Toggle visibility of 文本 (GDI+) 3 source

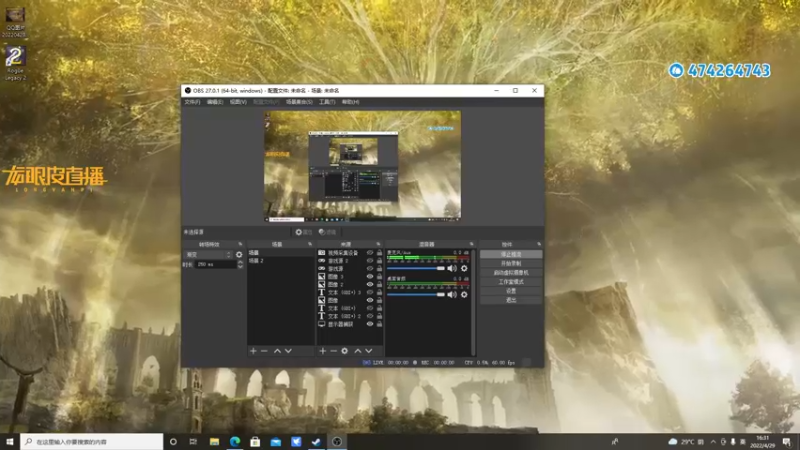coord(370,292)
